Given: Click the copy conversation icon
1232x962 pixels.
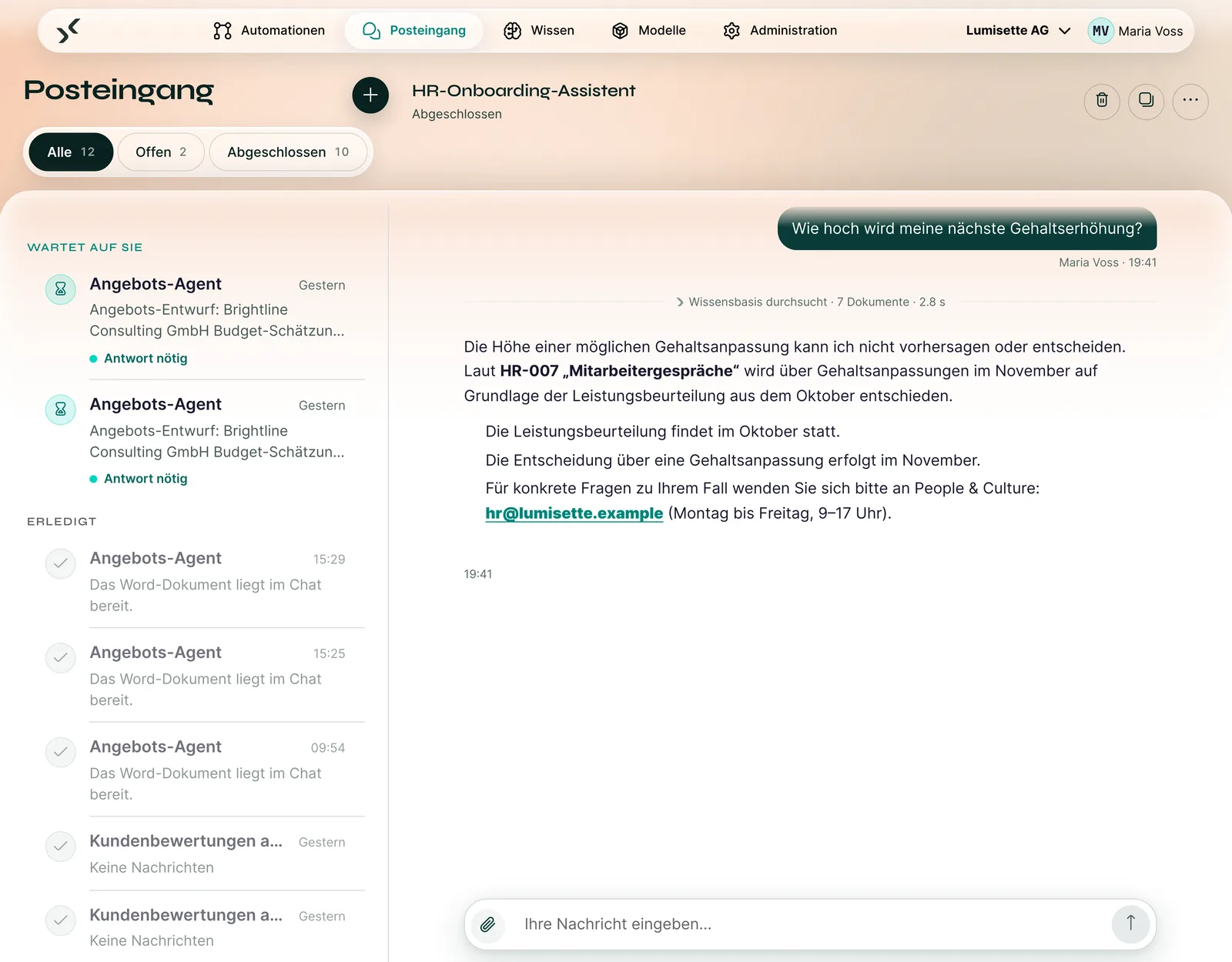Looking at the screenshot, I should coord(1146,101).
